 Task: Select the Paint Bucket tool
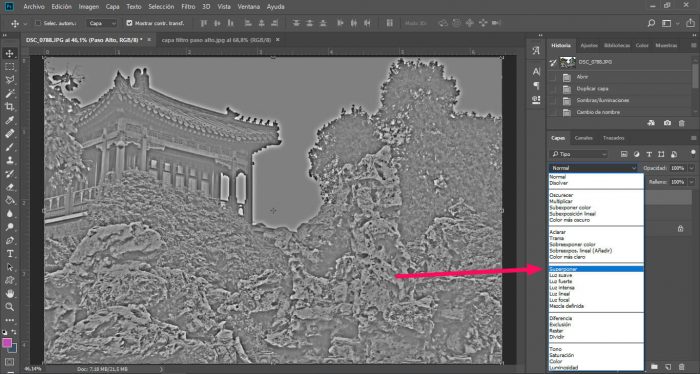(9, 200)
